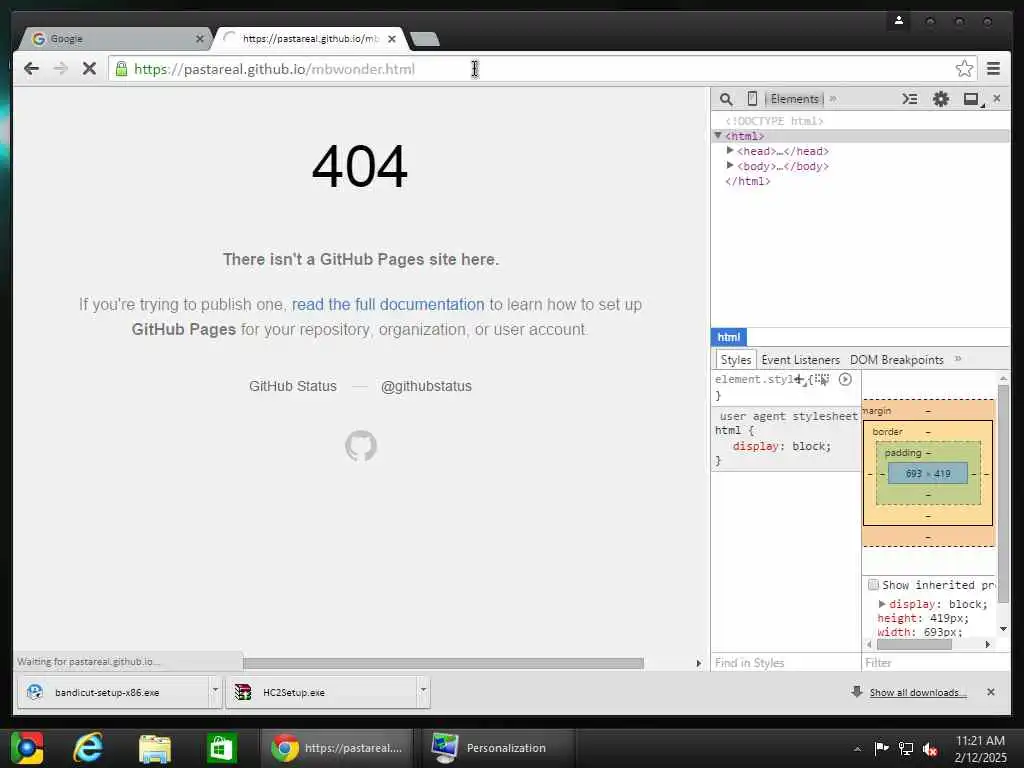The height and width of the screenshot is (768, 1024).
Task: Show the DevTools console drawer icon
Action: click(x=909, y=99)
